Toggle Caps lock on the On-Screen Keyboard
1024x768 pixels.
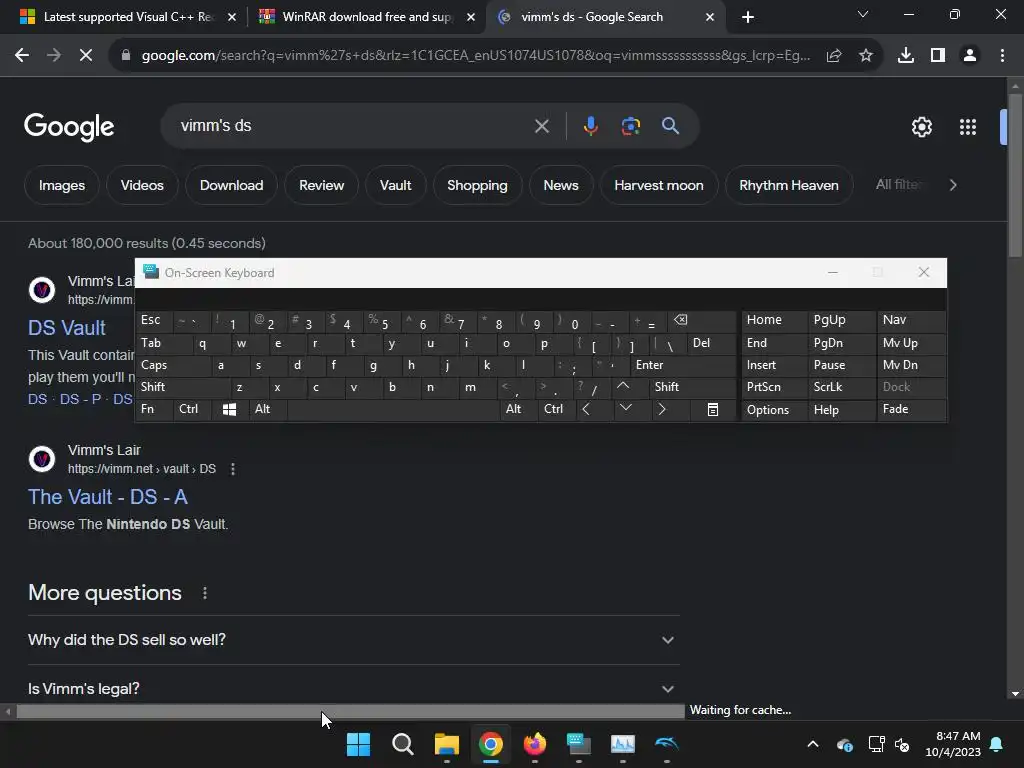[172, 365]
